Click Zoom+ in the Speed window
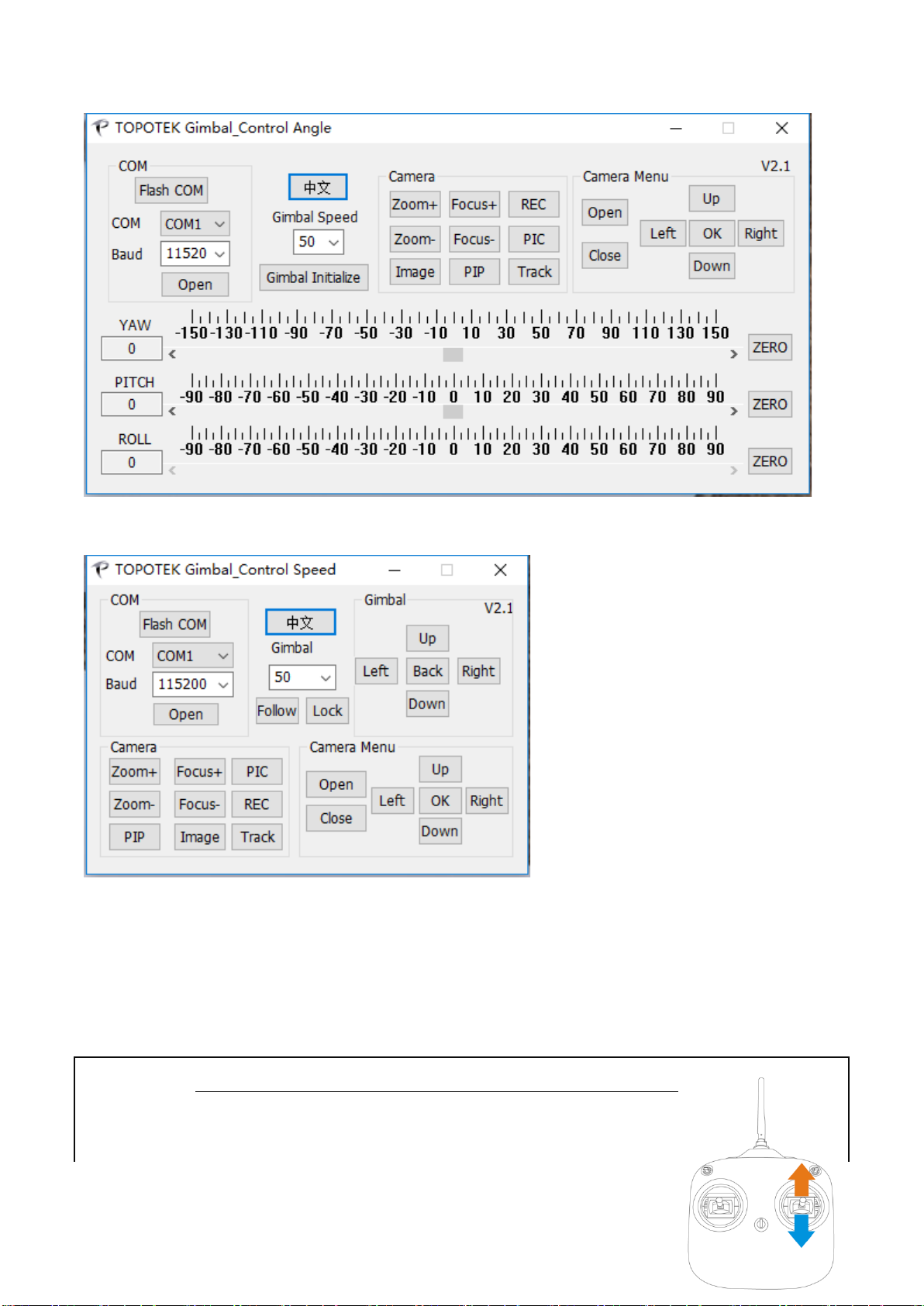 click(134, 772)
